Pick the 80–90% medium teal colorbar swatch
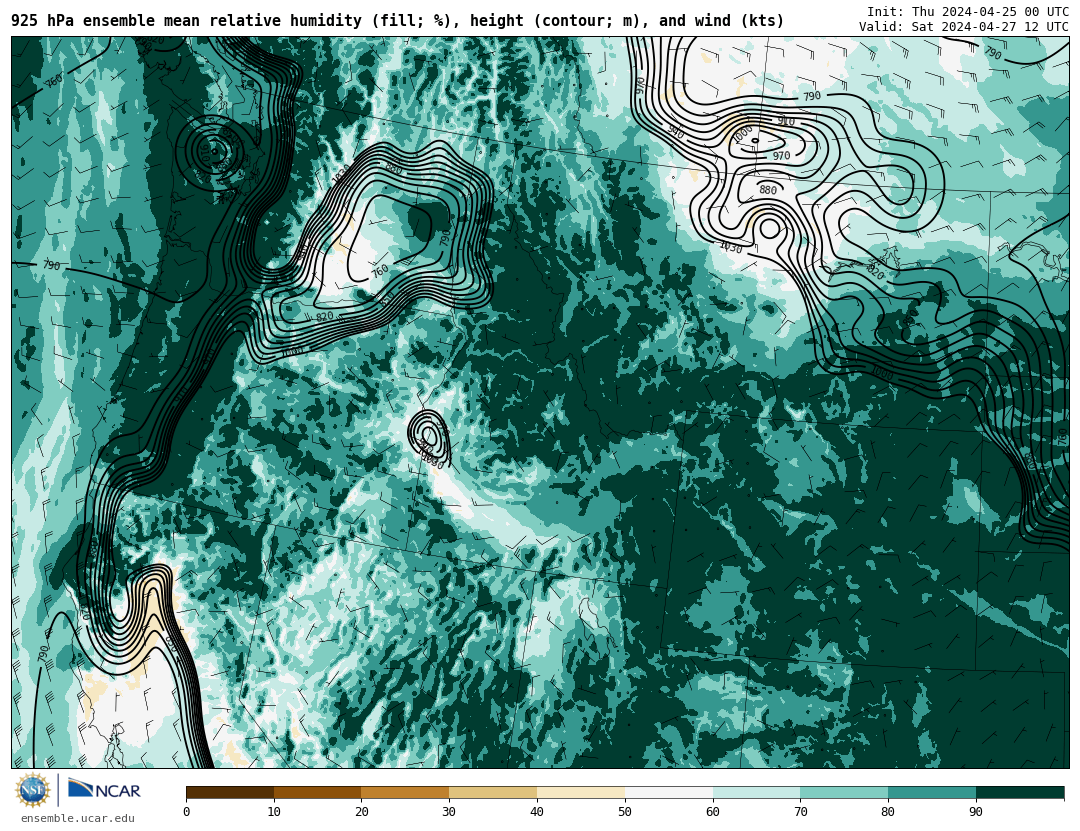The image size is (1080, 831). point(932,792)
